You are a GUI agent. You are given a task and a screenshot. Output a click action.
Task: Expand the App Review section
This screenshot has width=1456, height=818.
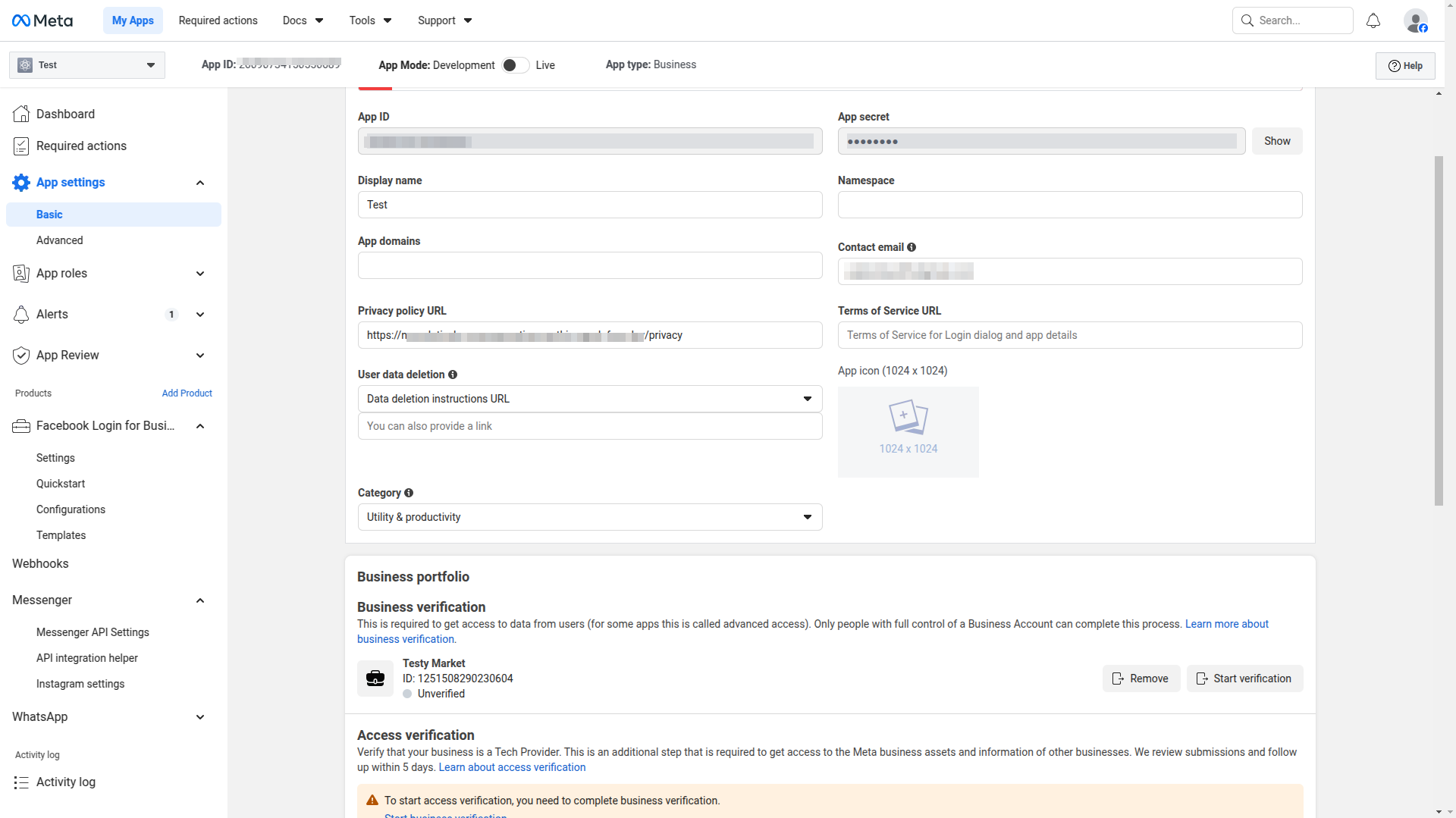point(200,356)
